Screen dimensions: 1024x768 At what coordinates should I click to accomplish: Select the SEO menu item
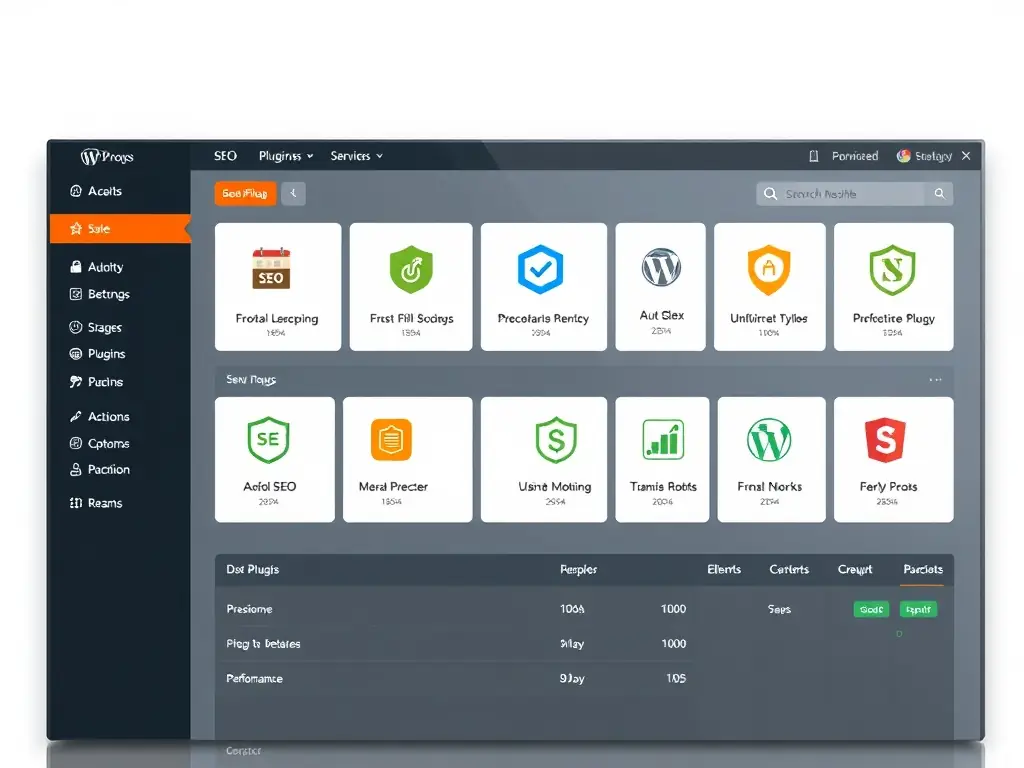tap(224, 156)
